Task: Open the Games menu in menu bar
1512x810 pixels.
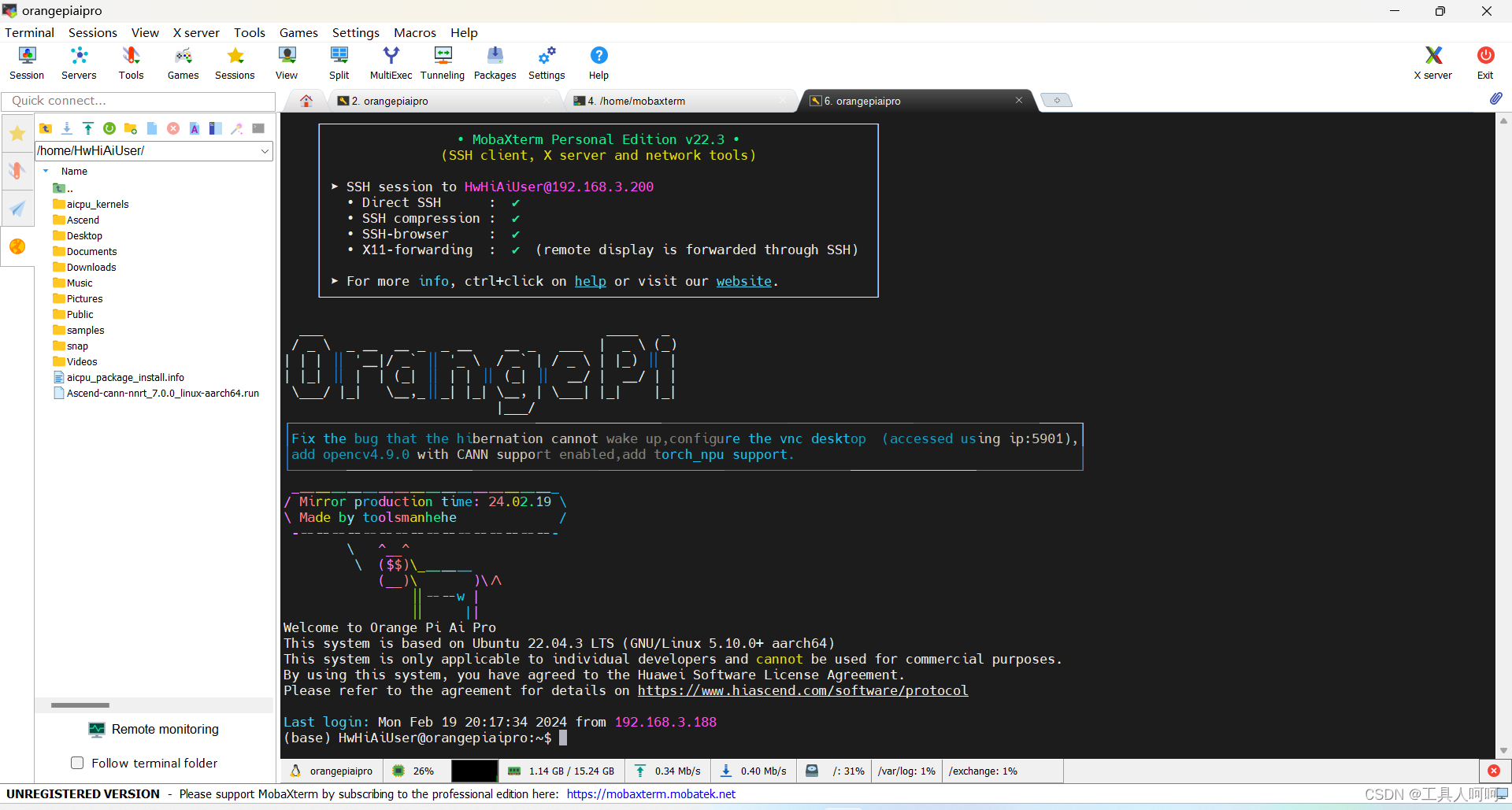Action: pyautogui.click(x=298, y=32)
